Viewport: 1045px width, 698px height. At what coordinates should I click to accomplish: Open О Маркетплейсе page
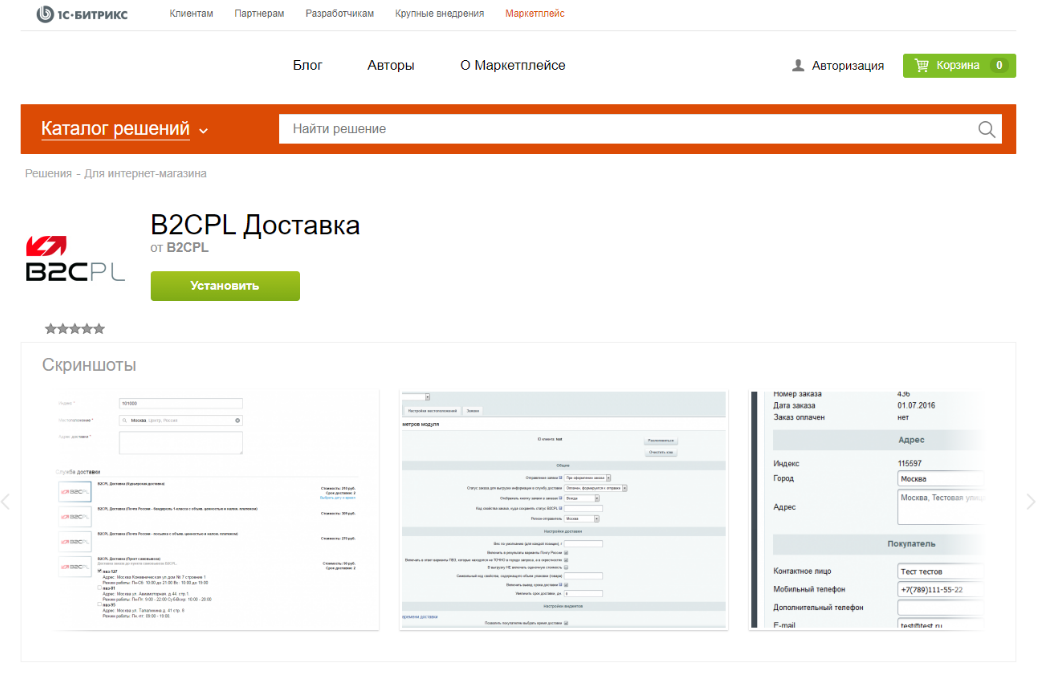click(513, 65)
